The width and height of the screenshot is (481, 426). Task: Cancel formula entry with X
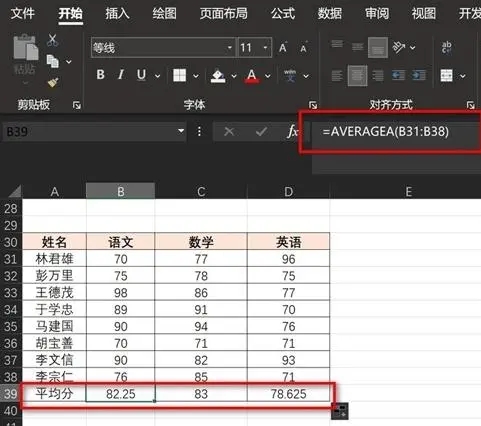[x=229, y=132]
